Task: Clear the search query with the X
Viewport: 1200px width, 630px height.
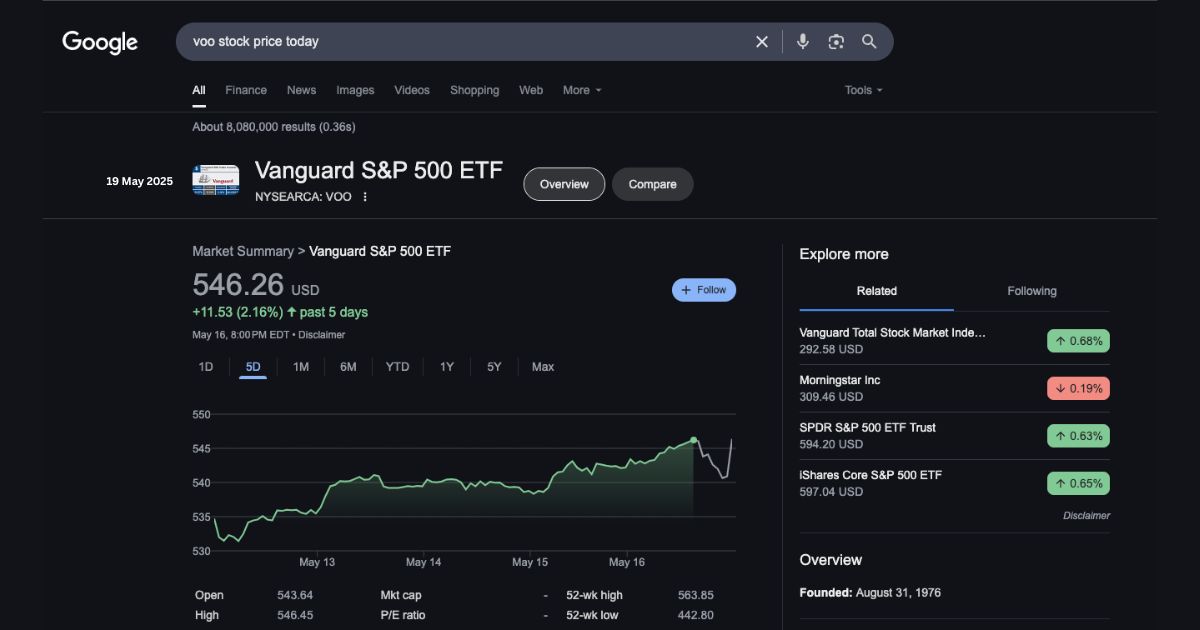Action: pyautogui.click(x=761, y=41)
